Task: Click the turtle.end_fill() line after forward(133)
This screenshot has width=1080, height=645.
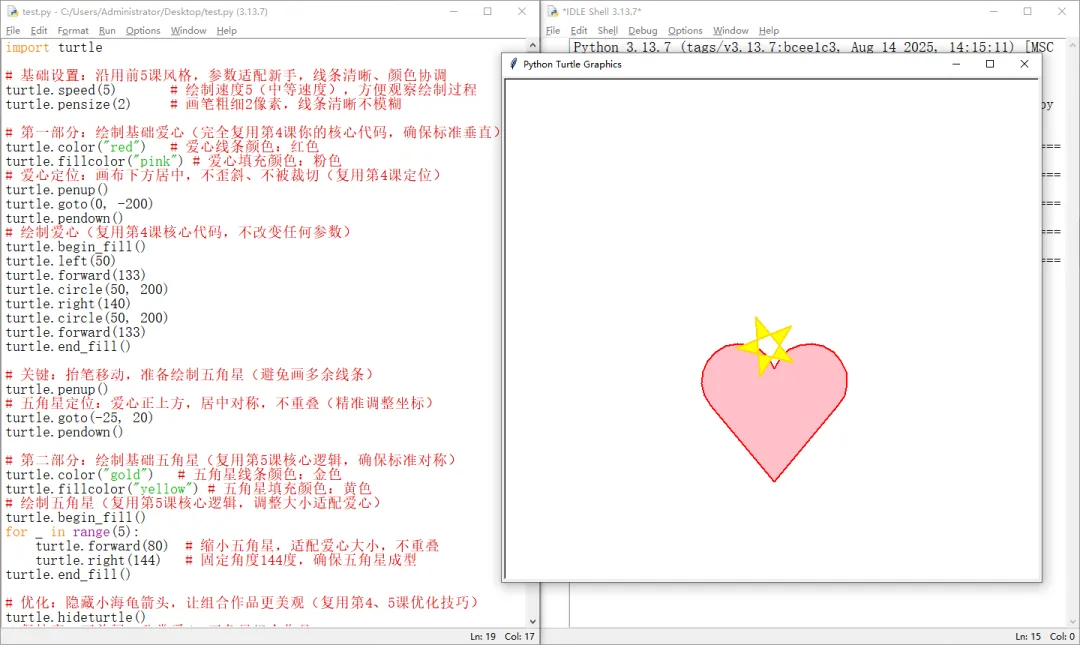Action: pos(68,347)
